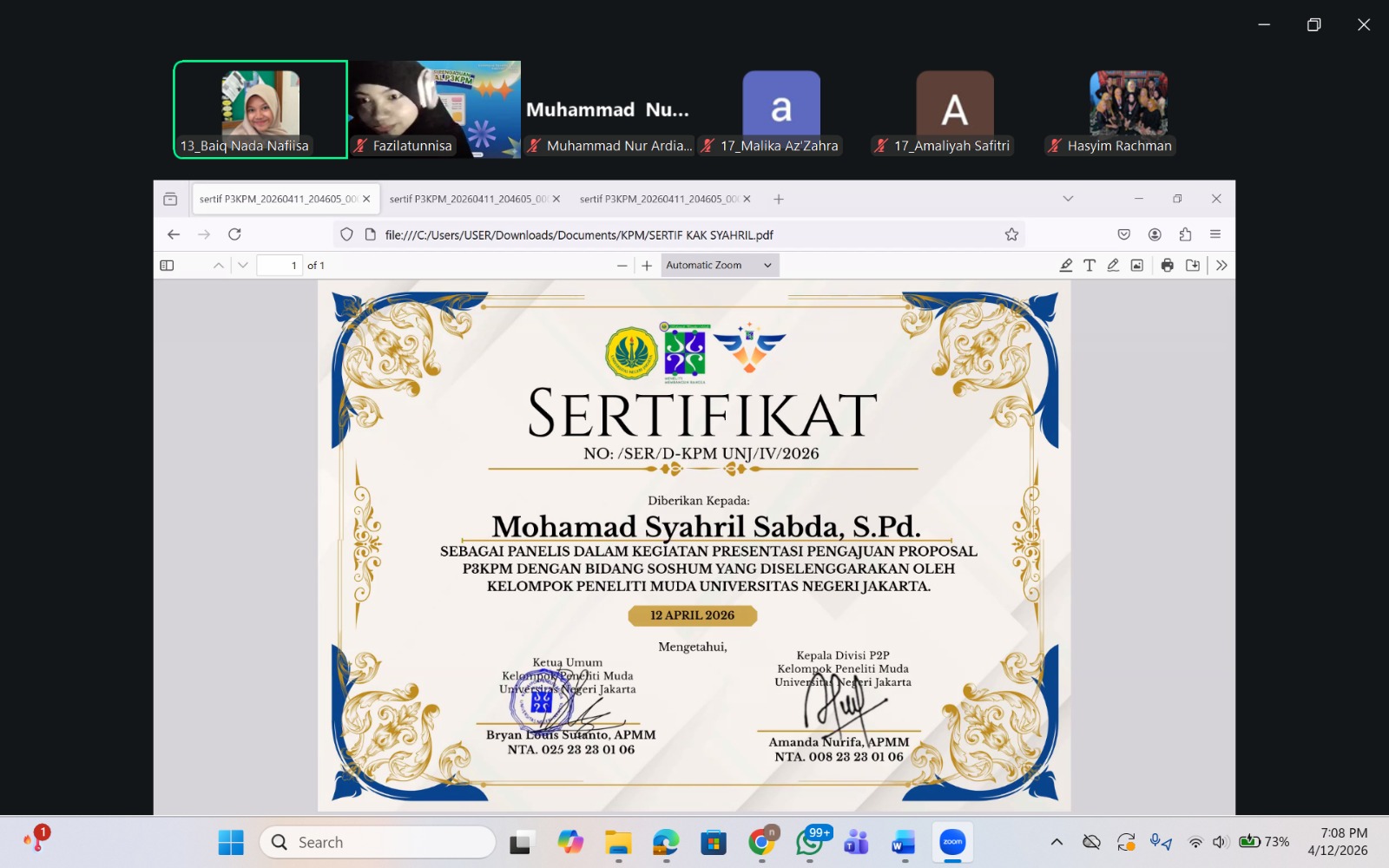Reload the current PDF page
The width and height of the screenshot is (1389, 868).
(x=234, y=234)
